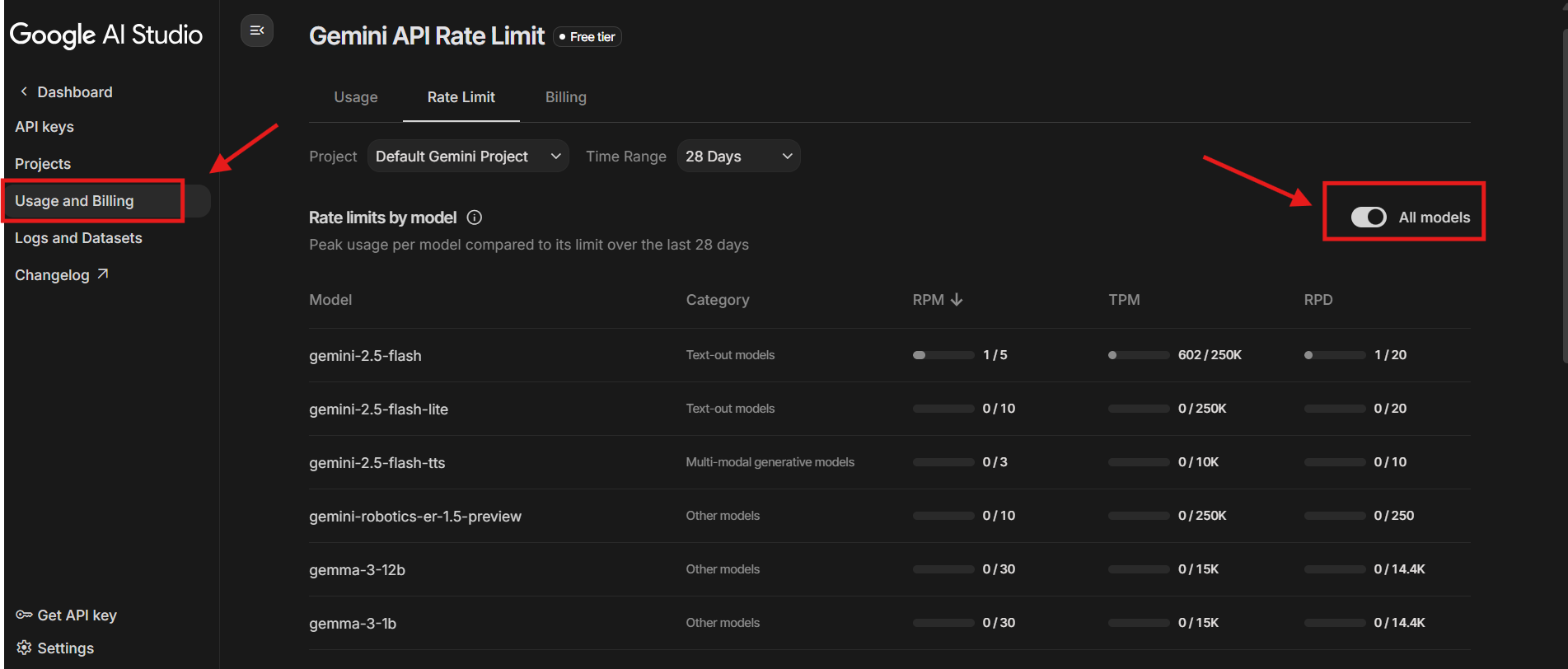Open Logs and Datasets page

(78, 238)
